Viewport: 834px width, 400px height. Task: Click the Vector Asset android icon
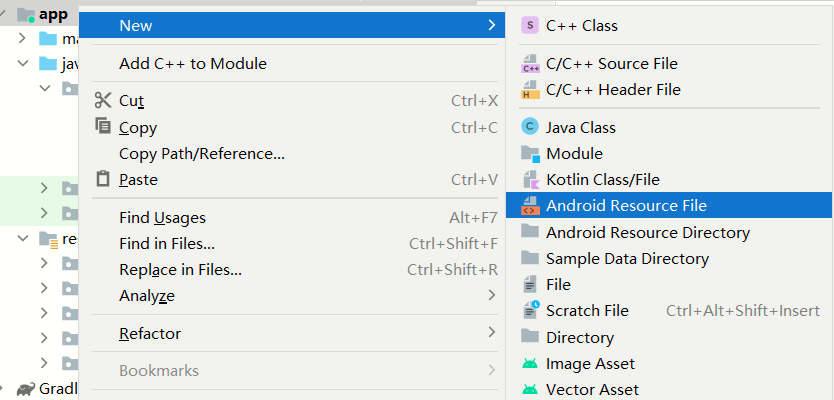pyautogui.click(x=530, y=390)
